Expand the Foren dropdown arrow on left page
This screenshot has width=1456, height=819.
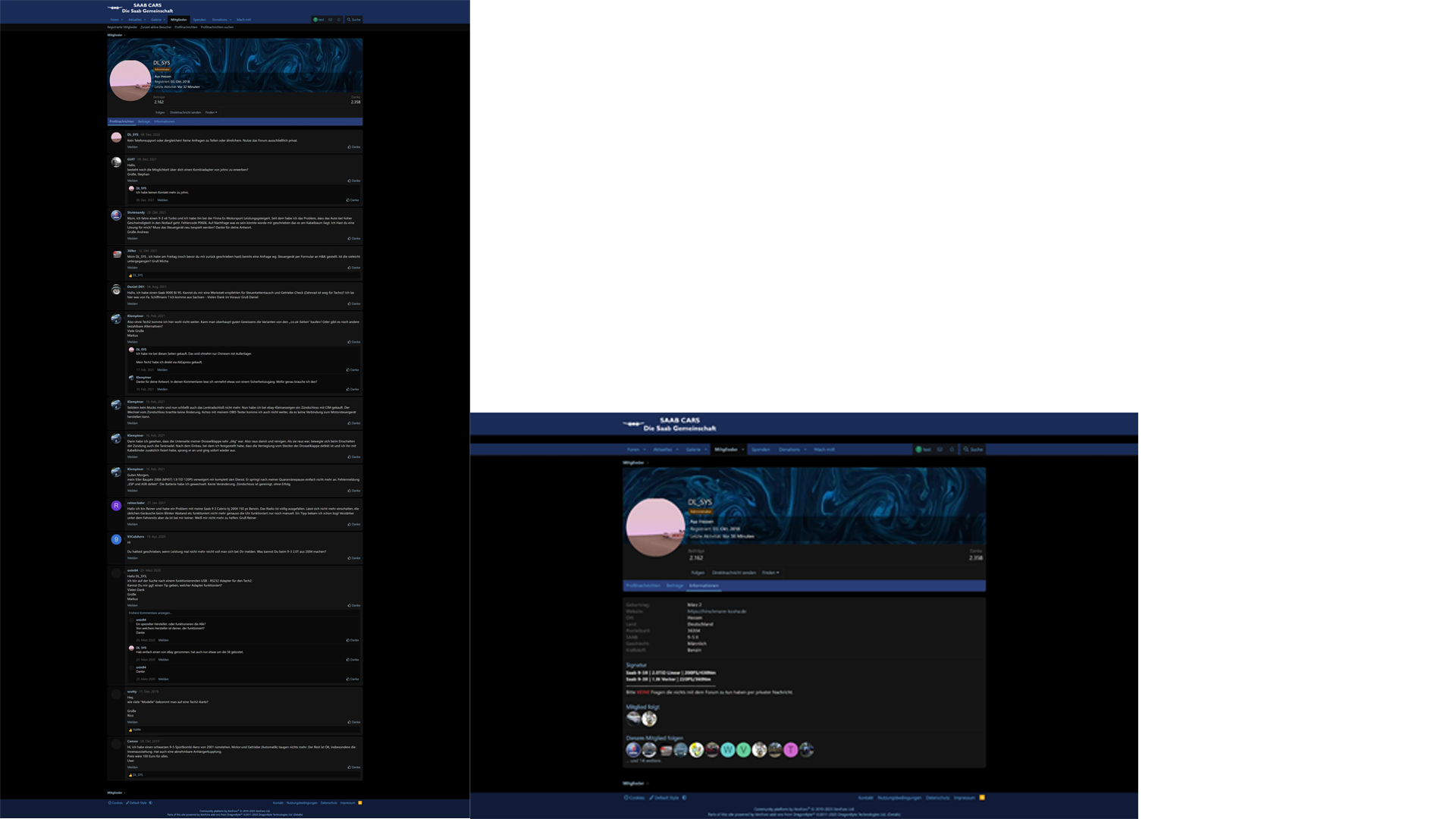[x=123, y=20]
